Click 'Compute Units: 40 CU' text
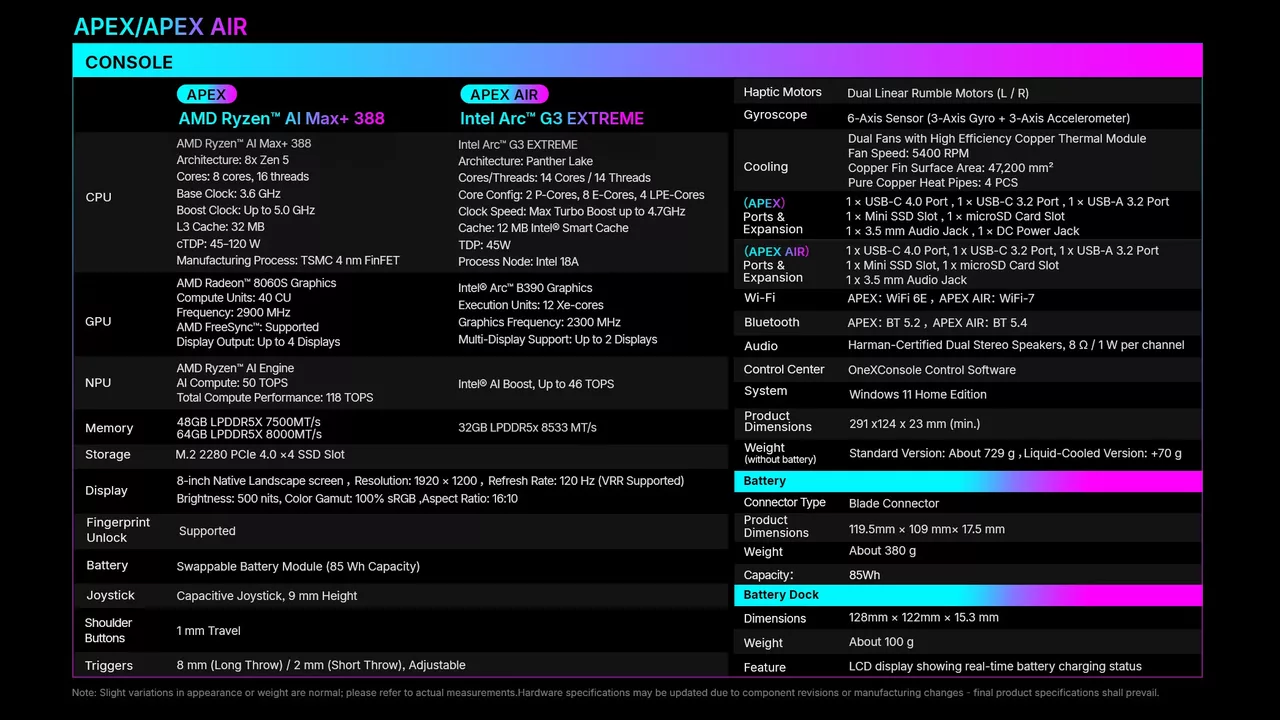 coord(234,298)
